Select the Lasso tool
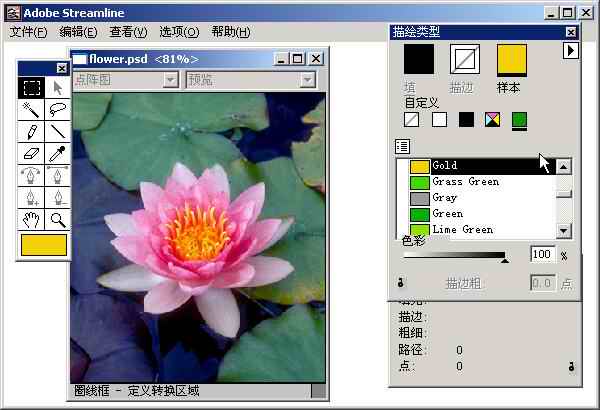This screenshot has width=600, height=410. (x=58, y=110)
